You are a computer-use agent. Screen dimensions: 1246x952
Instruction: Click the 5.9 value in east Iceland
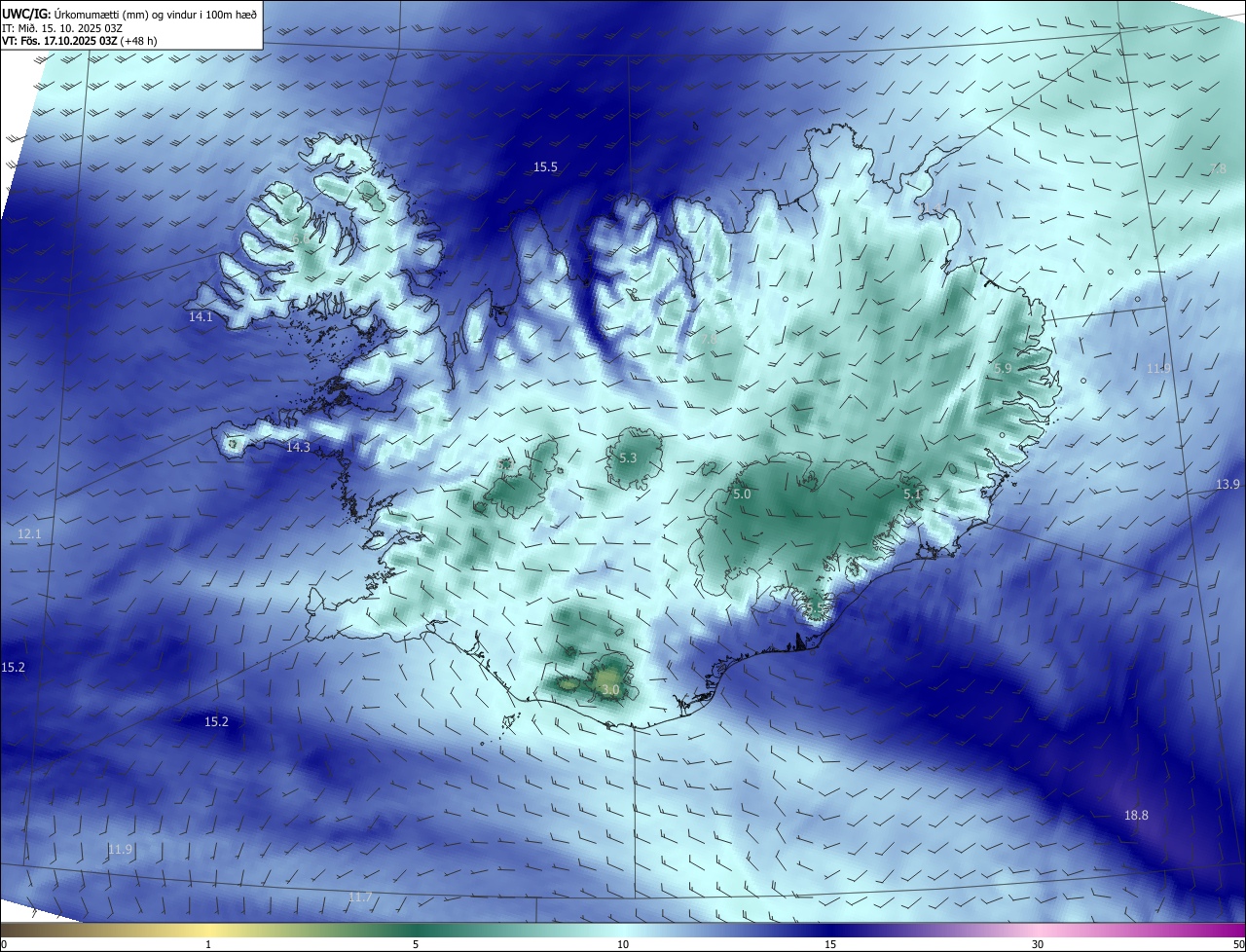click(x=1003, y=369)
